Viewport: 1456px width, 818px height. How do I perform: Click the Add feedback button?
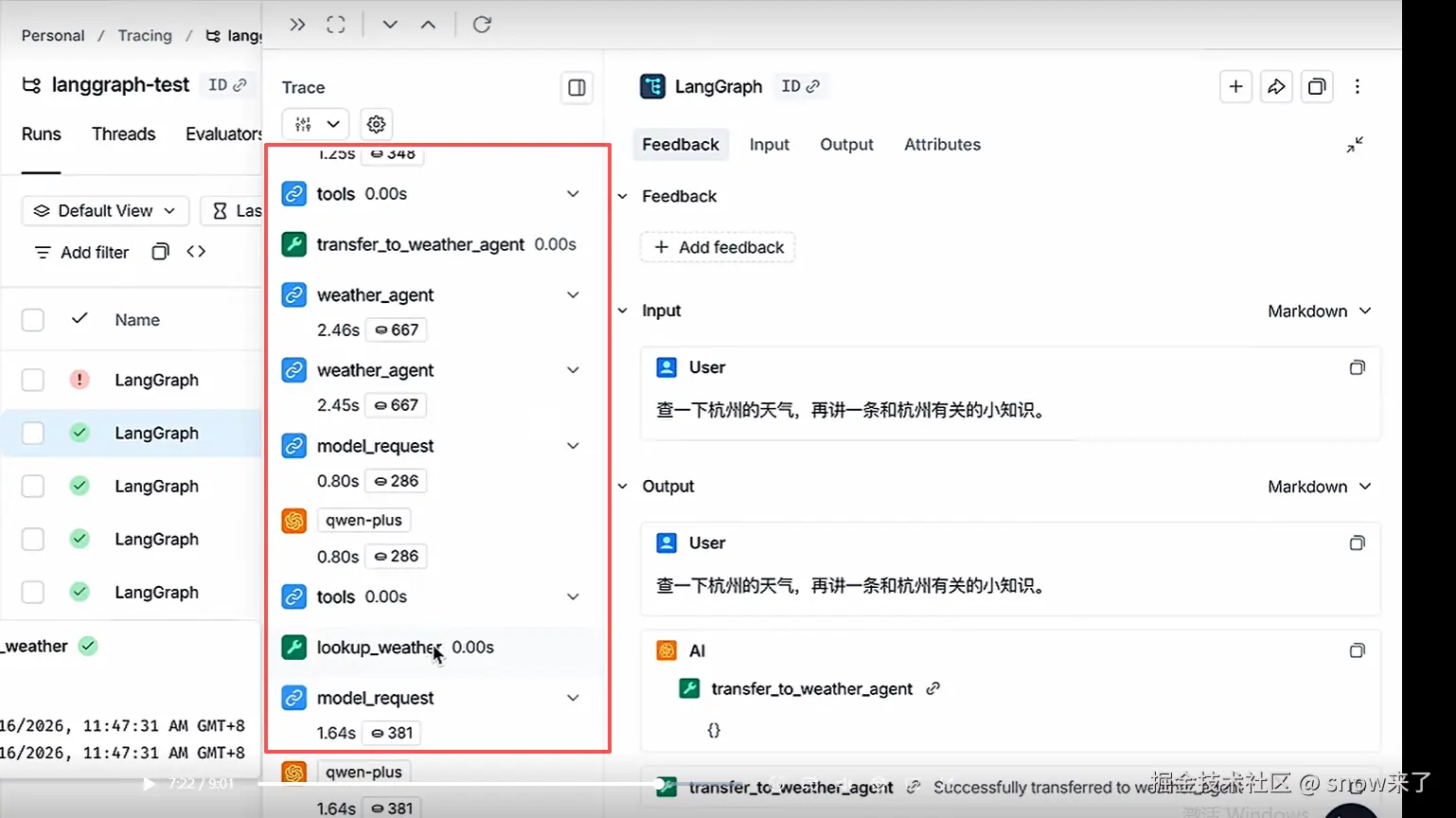click(x=719, y=248)
